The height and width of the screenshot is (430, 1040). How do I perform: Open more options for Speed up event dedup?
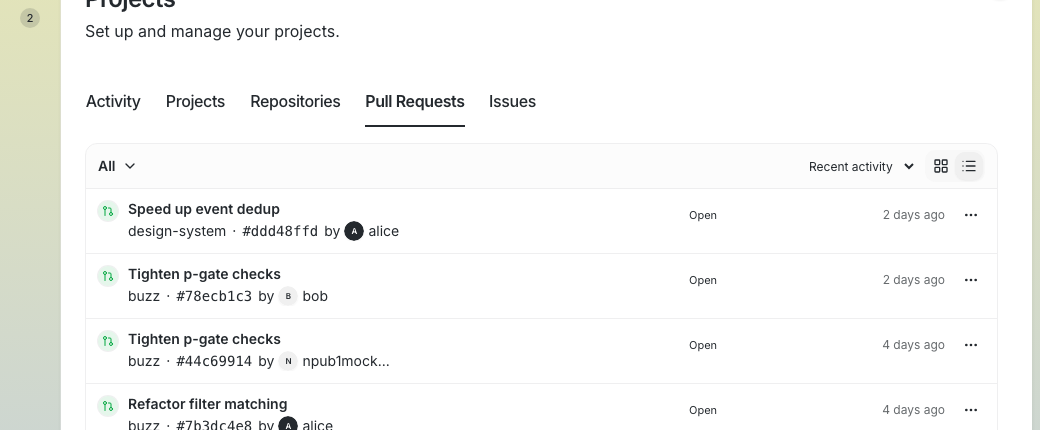tap(970, 215)
